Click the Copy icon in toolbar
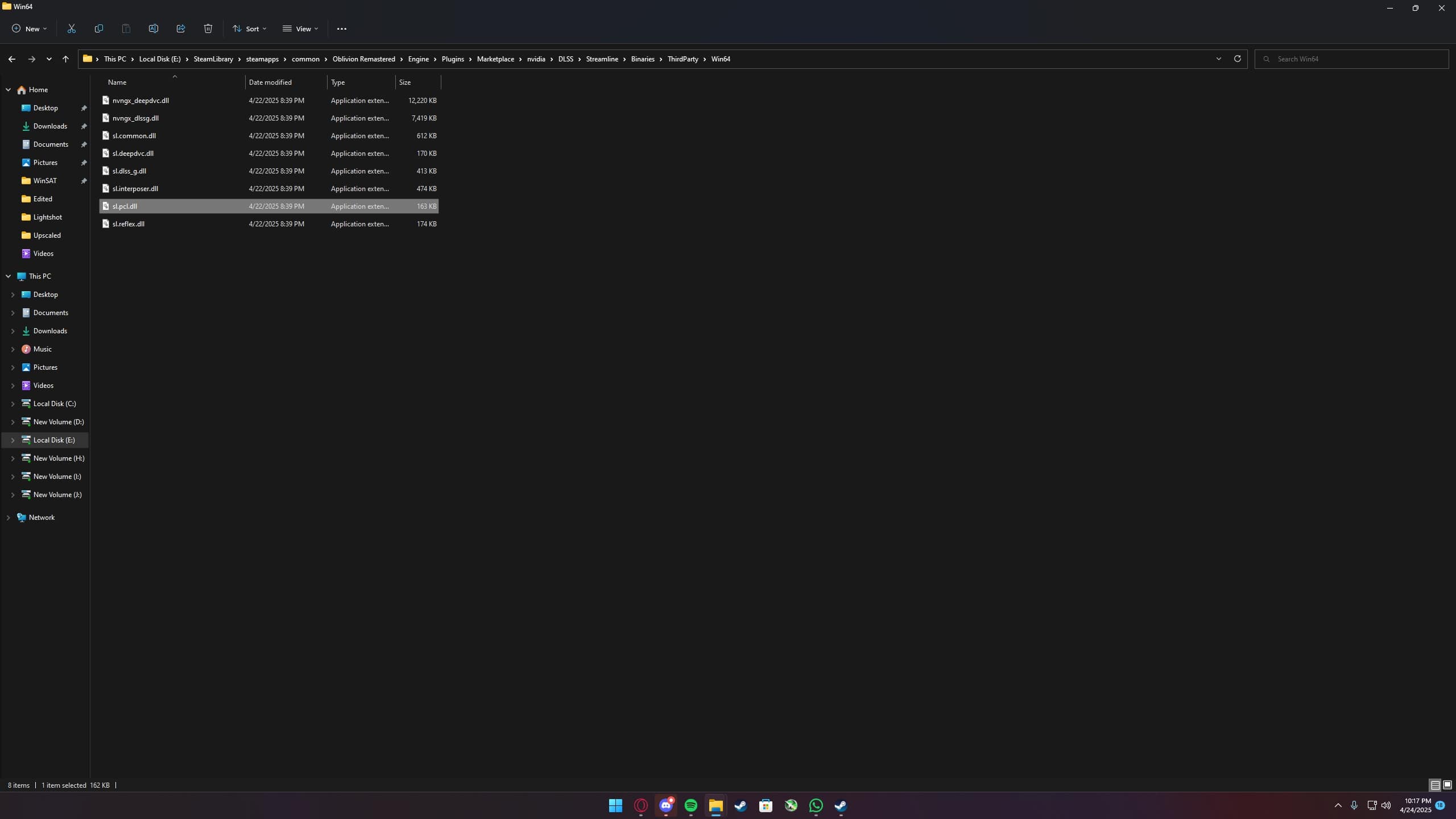1456x819 pixels. [99, 28]
